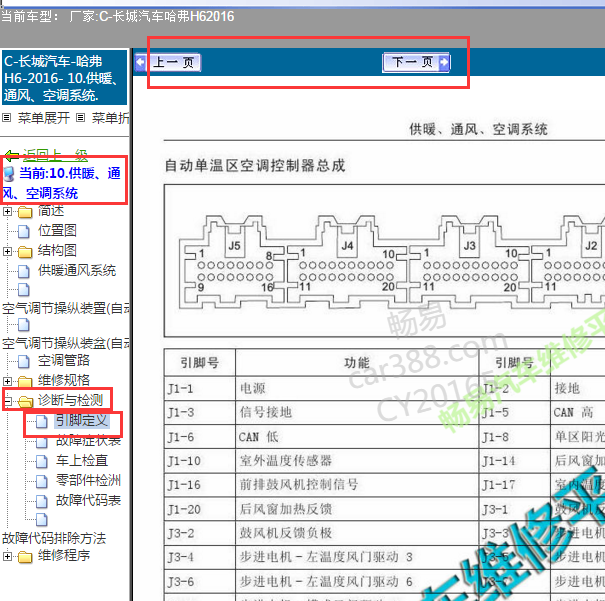Expand the 简述 folder
The image size is (605, 601).
click(x=7, y=211)
